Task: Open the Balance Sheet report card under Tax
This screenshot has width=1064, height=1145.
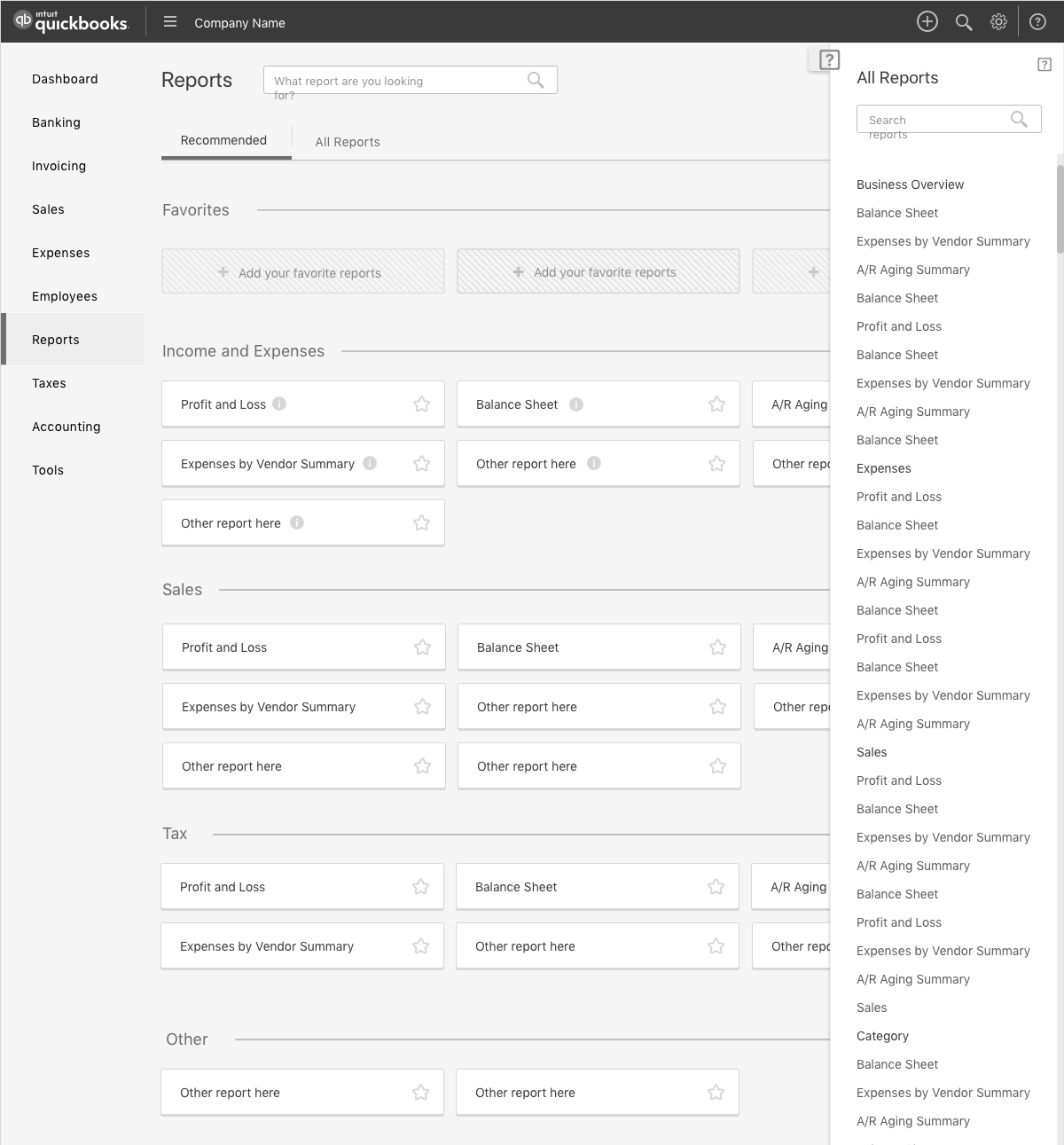Action: tap(598, 887)
